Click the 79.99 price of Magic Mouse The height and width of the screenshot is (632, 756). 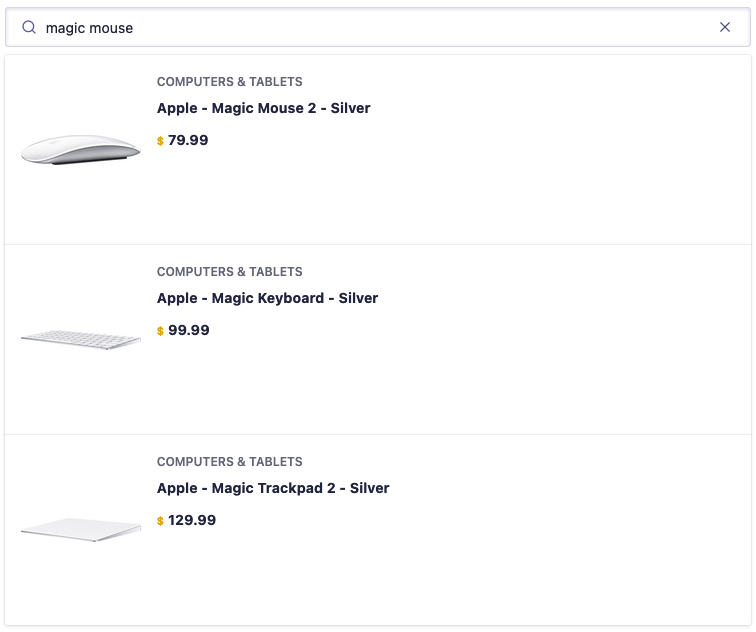click(188, 140)
